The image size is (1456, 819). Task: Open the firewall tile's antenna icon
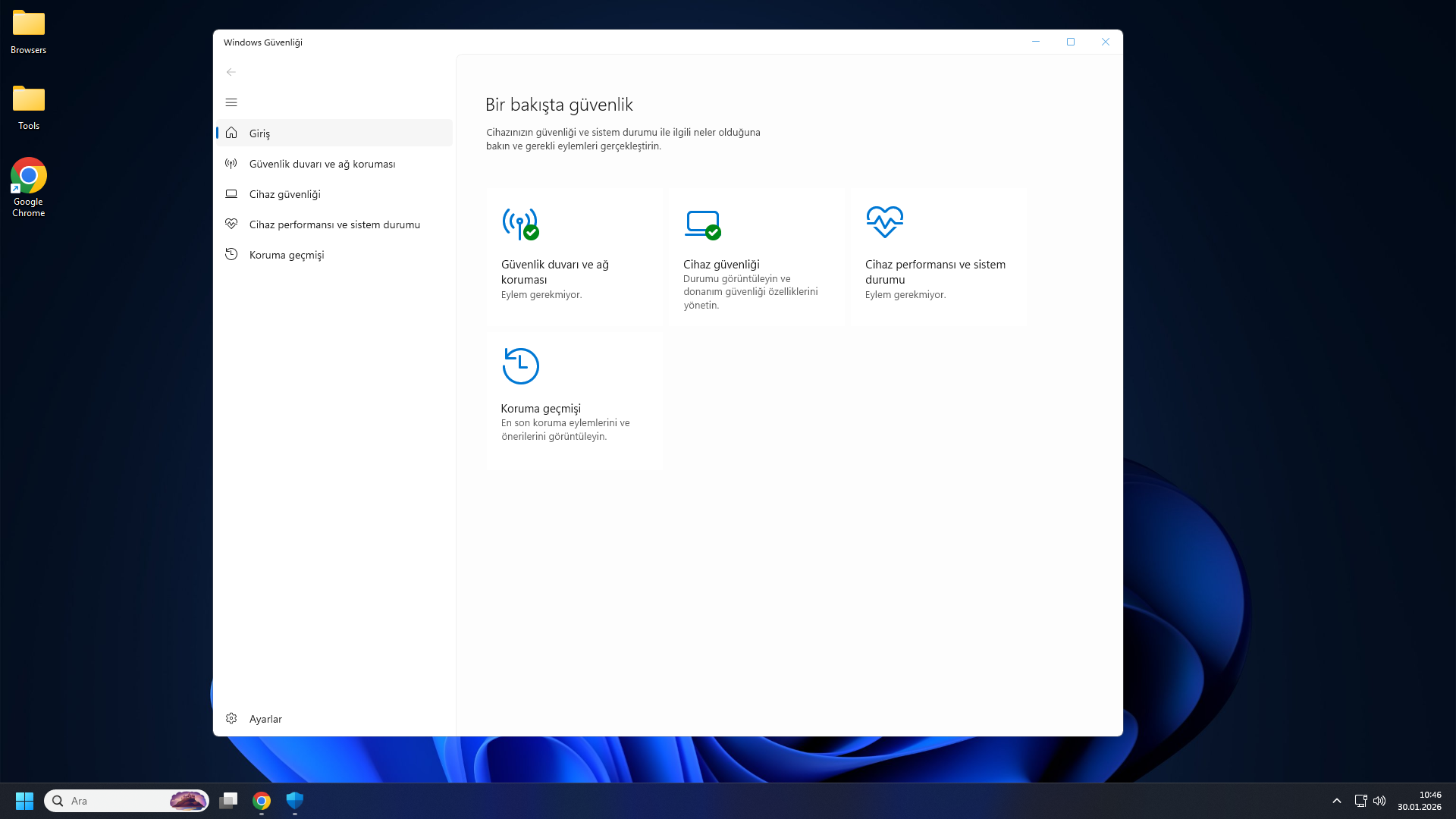(x=520, y=224)
